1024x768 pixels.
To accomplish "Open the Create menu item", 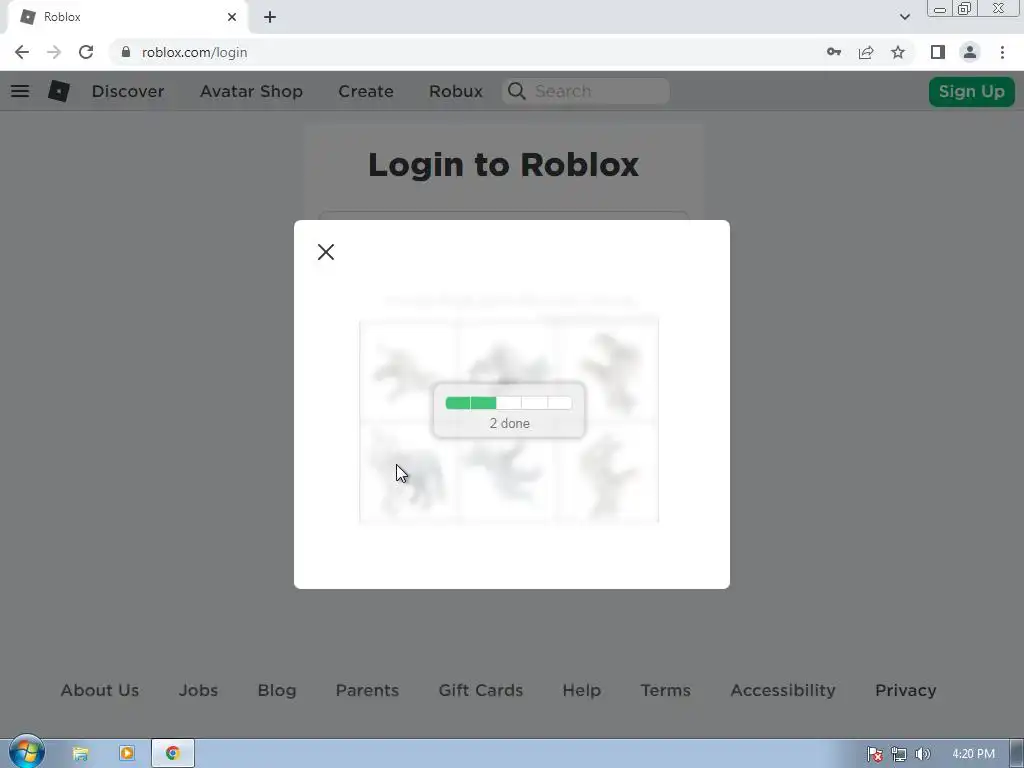I will point(366,91).
